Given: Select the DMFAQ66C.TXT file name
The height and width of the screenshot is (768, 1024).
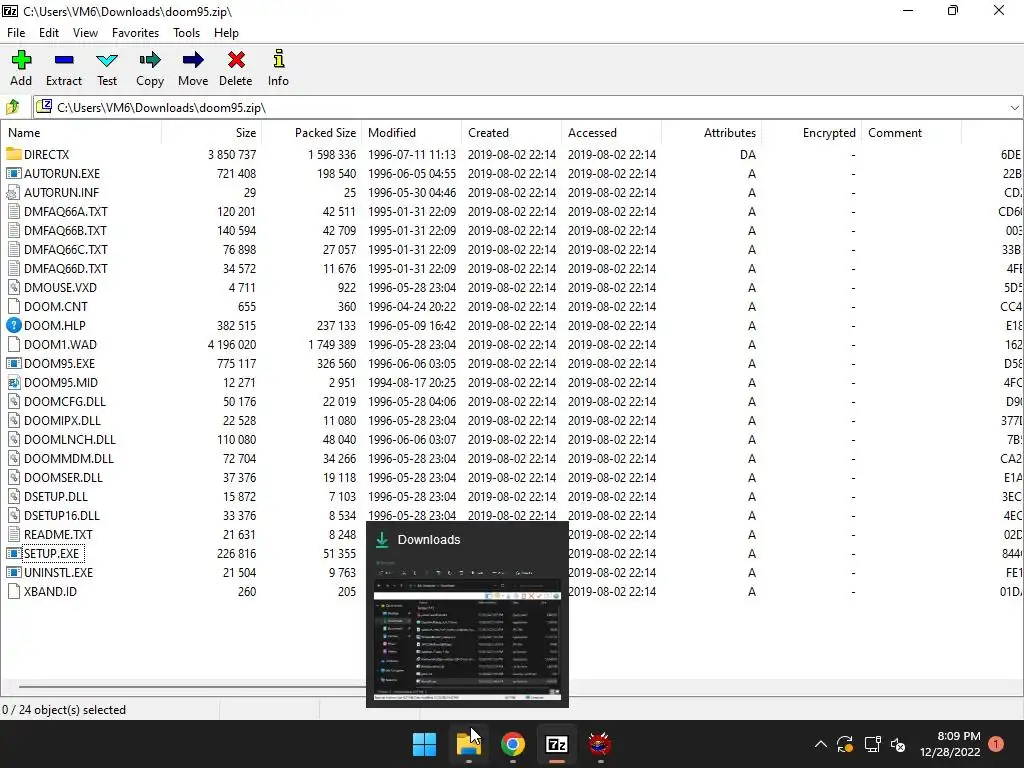Looking at the screenshot, I should pyautogui.click(x=65, y=249).
